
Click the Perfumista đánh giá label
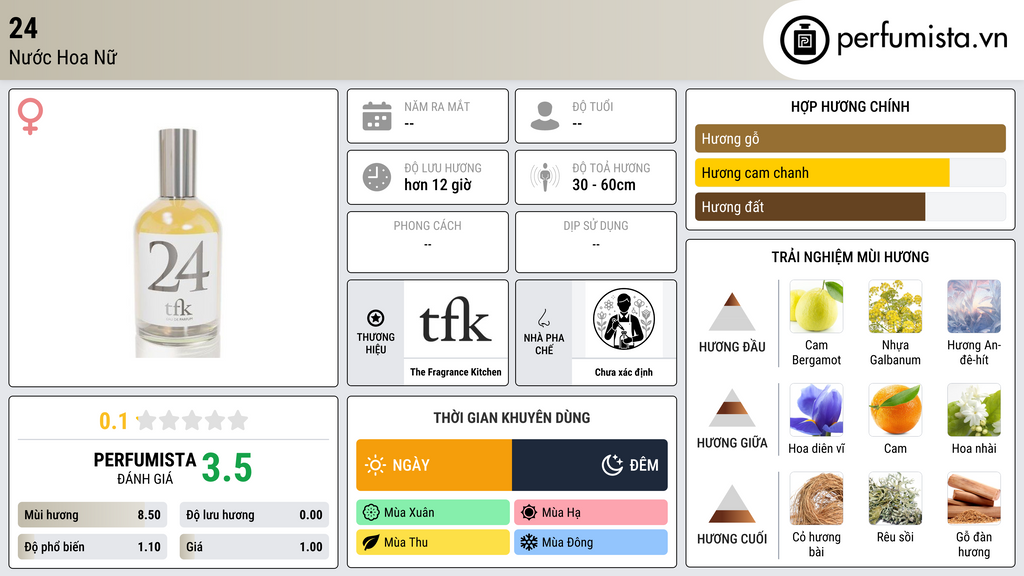145,468
